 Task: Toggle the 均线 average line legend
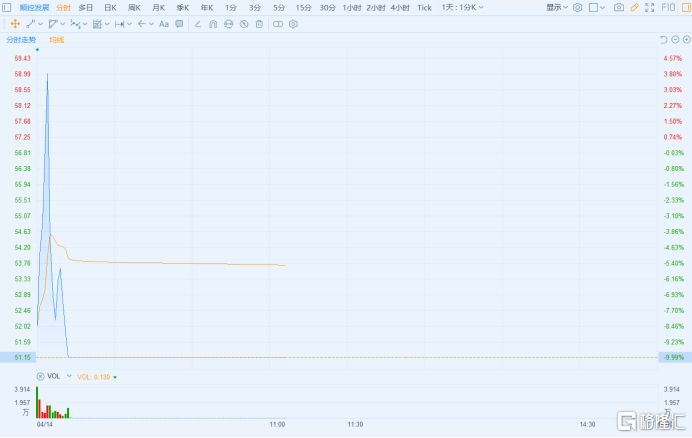tap(56, 40)
